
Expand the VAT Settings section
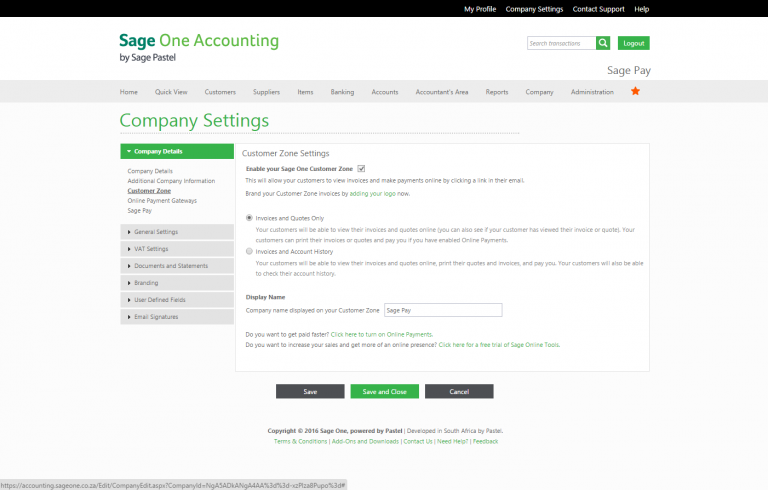177,249
